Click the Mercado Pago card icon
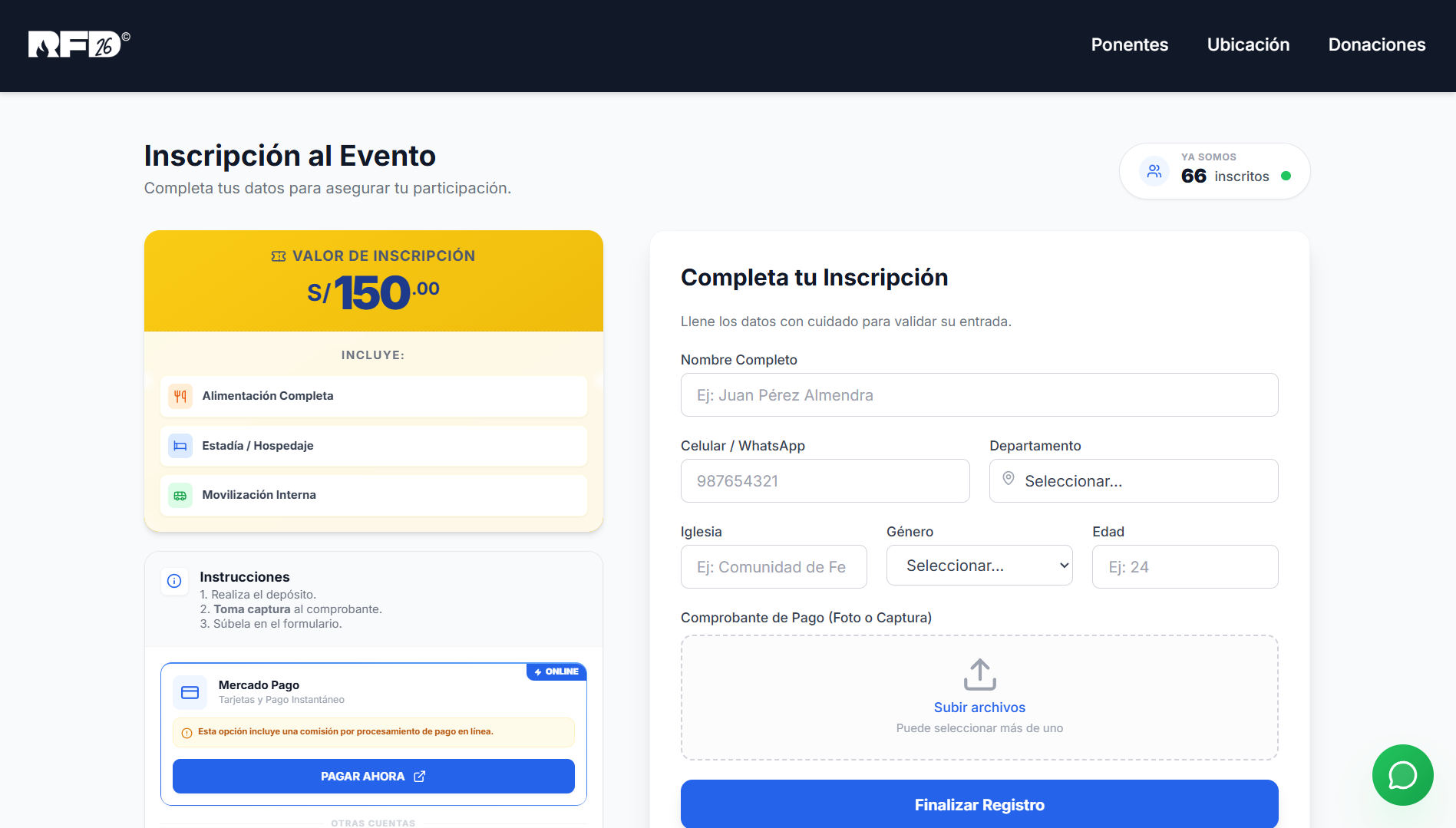The image size is (1456, 828). [190, 692]
